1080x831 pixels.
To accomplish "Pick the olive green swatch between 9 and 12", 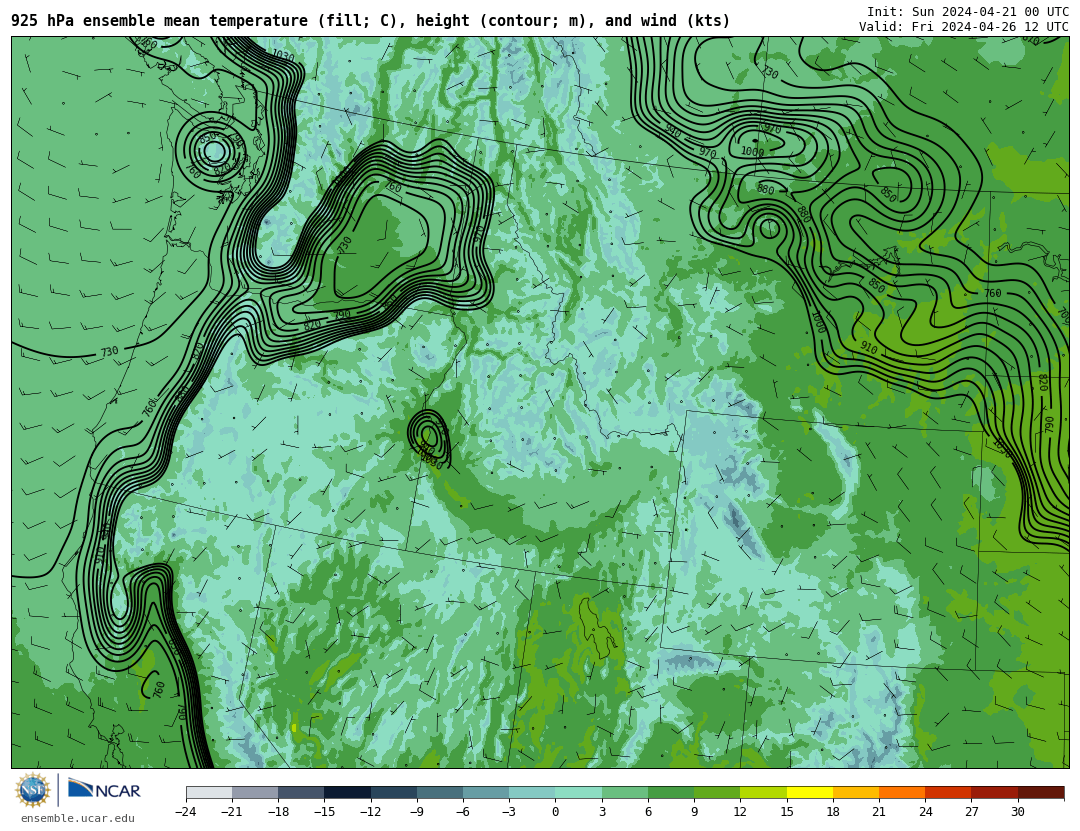I will (x=717, y=792).
